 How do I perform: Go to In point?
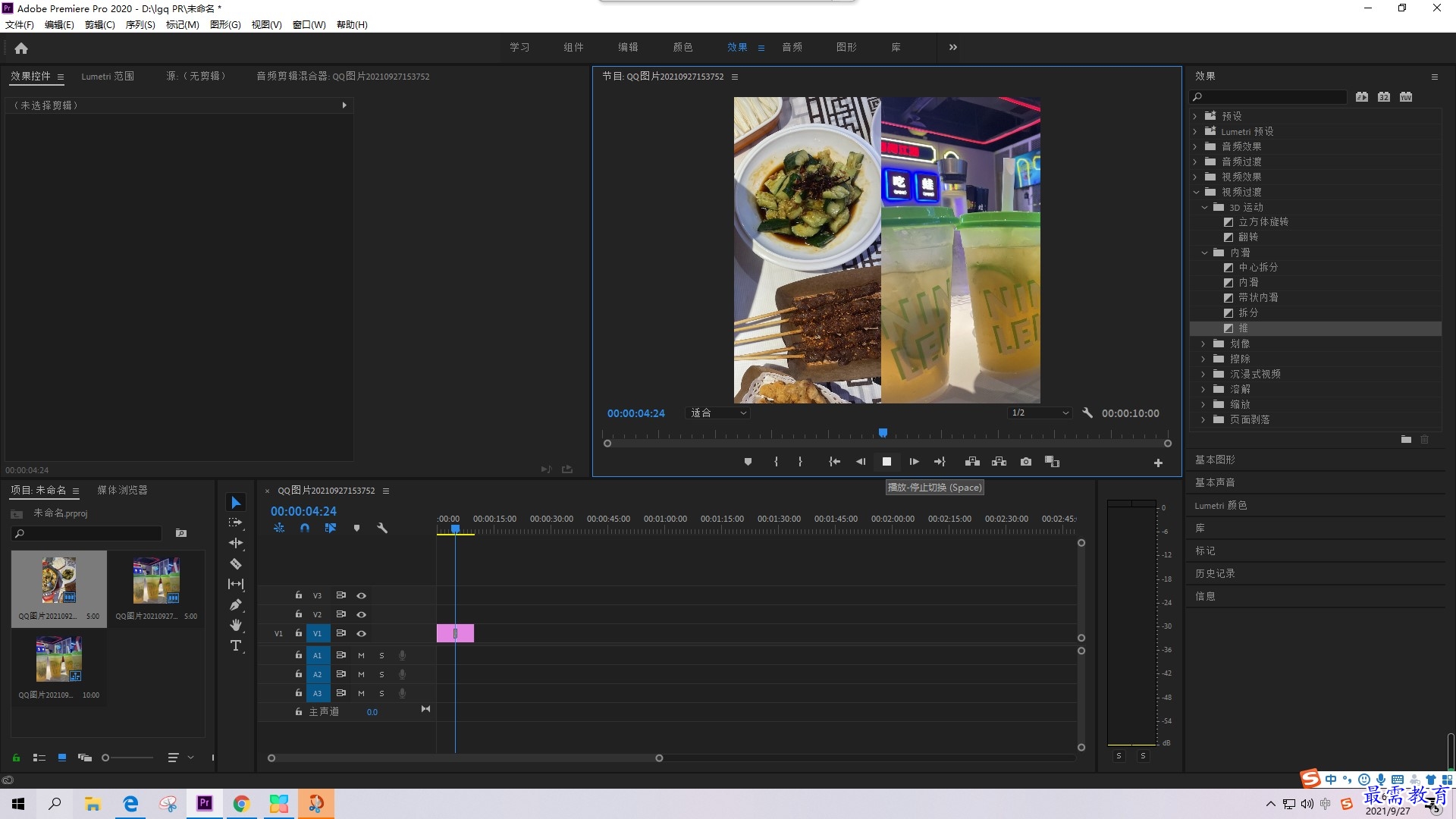[834, 462]
